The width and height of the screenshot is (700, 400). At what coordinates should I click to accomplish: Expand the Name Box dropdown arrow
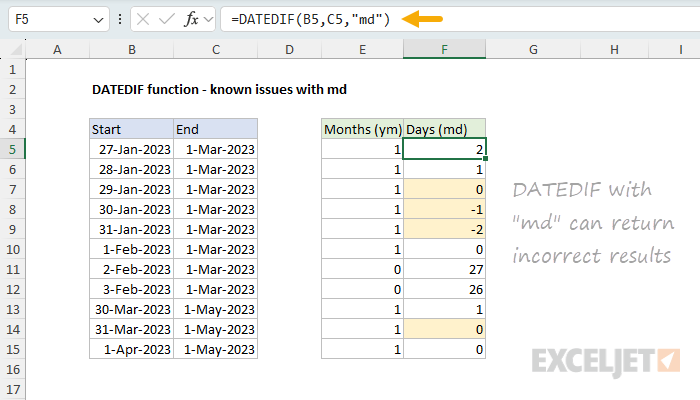tap(98, 20)
